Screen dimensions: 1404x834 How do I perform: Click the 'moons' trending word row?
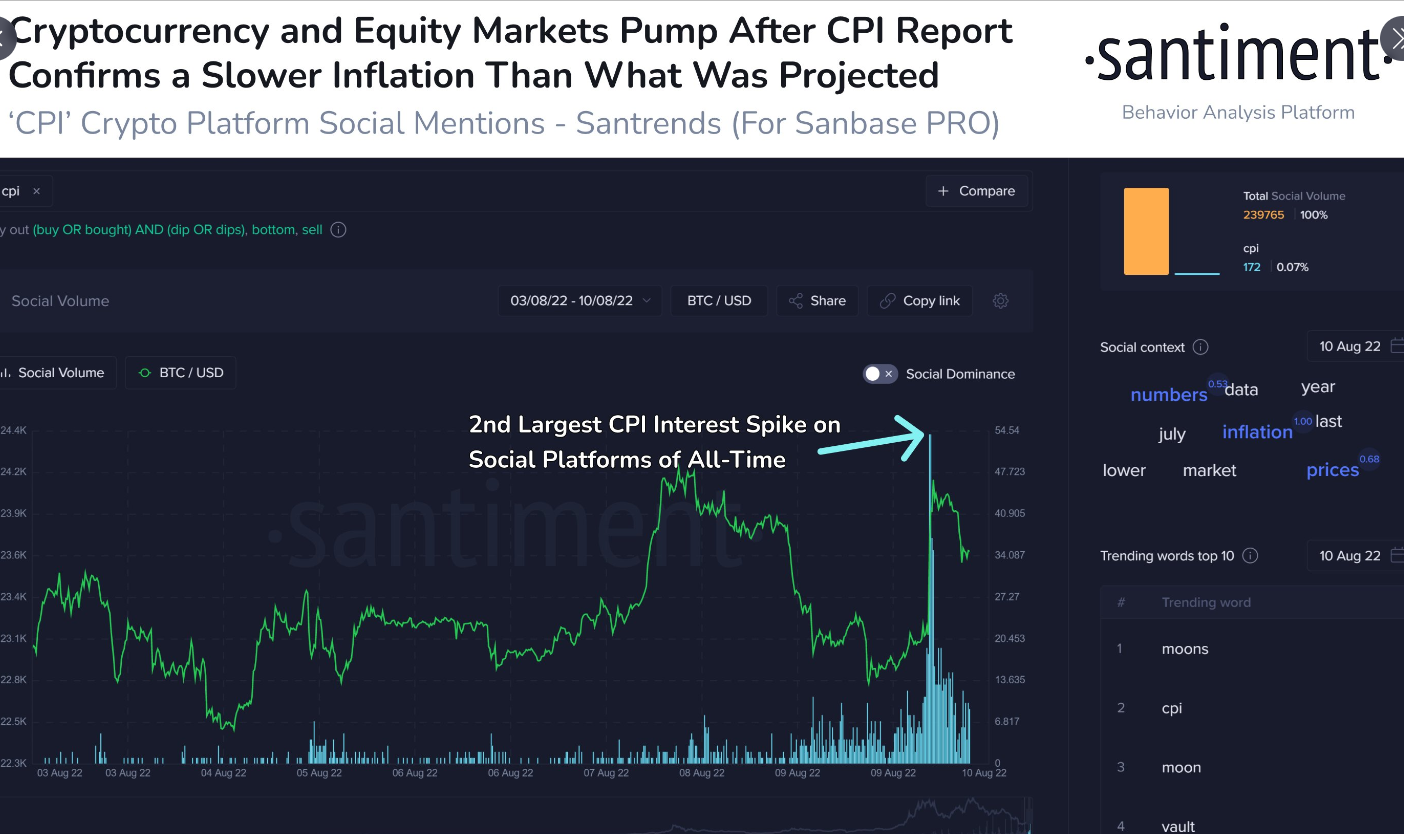(x=1185, y=649)
